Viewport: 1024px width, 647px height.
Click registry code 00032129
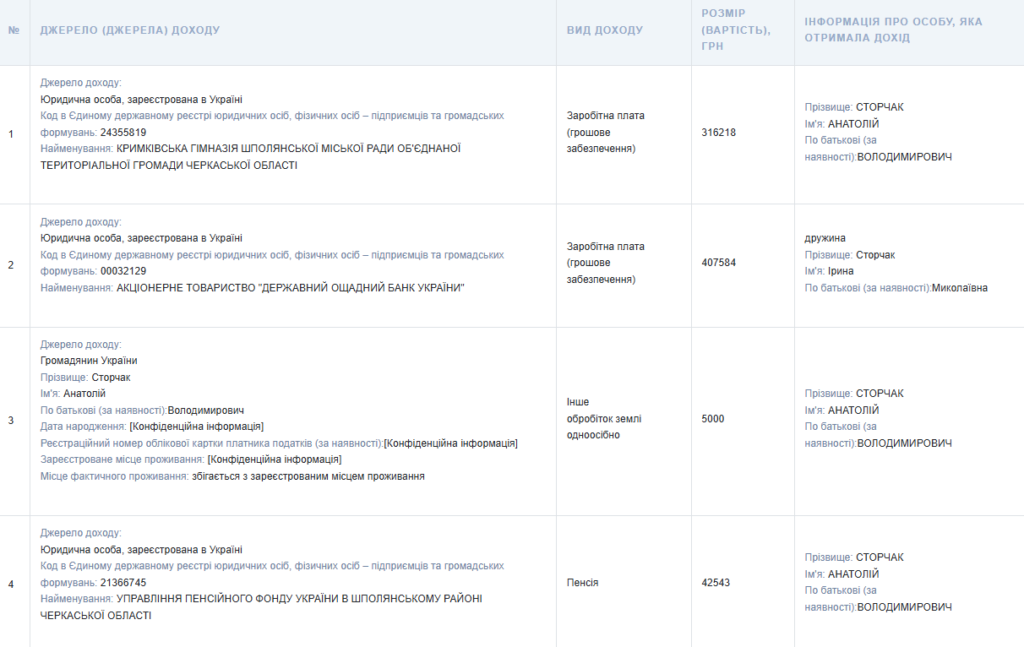point(123,271)
